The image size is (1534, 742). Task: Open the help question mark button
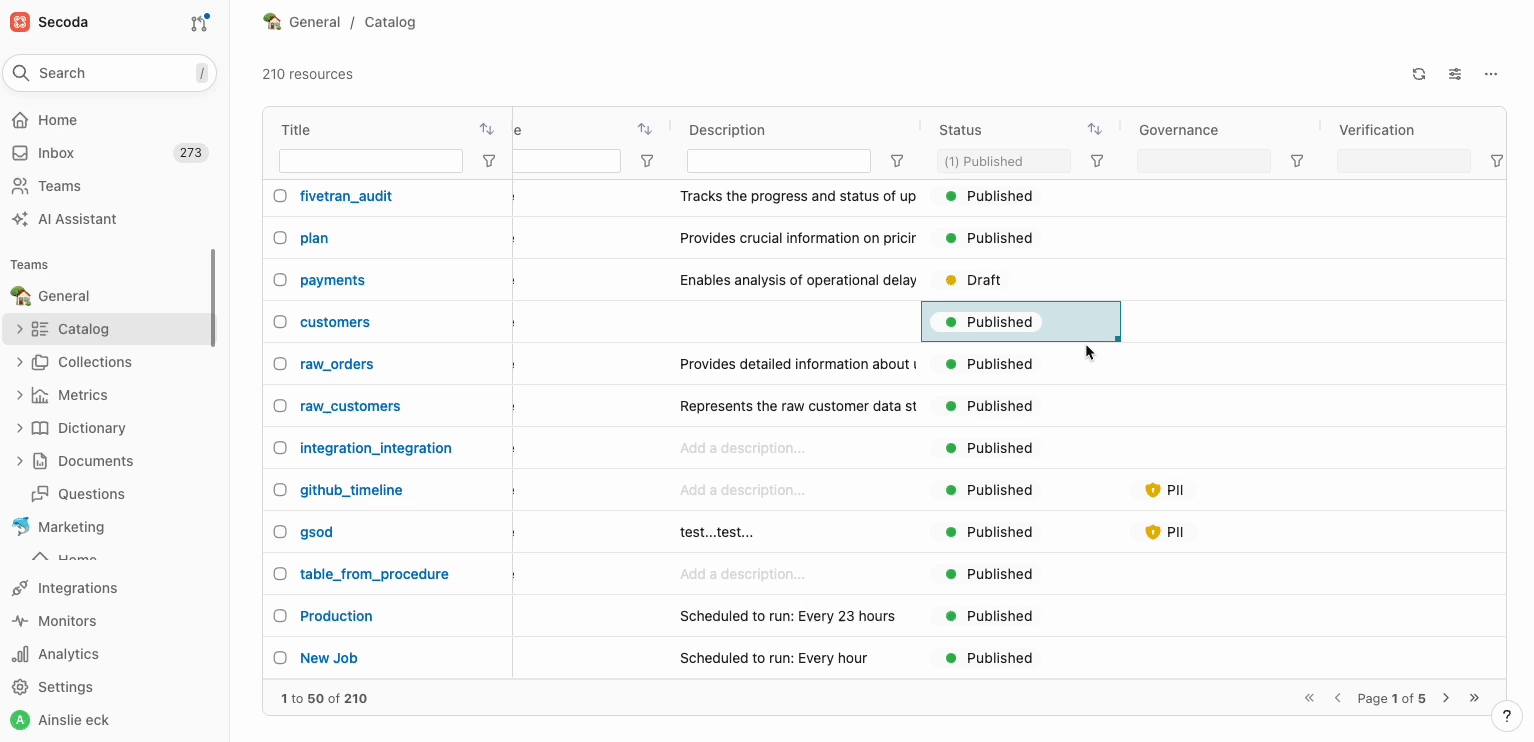[x=1507, y=716]
